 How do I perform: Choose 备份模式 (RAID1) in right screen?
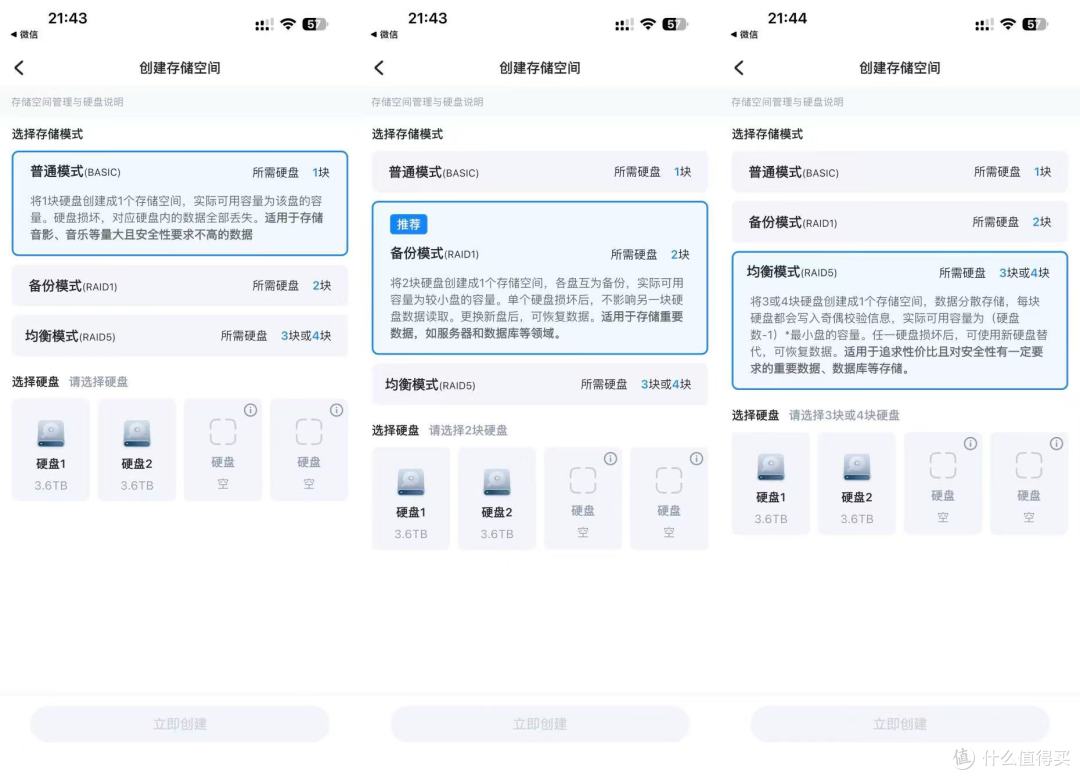(x=900, y=222)
